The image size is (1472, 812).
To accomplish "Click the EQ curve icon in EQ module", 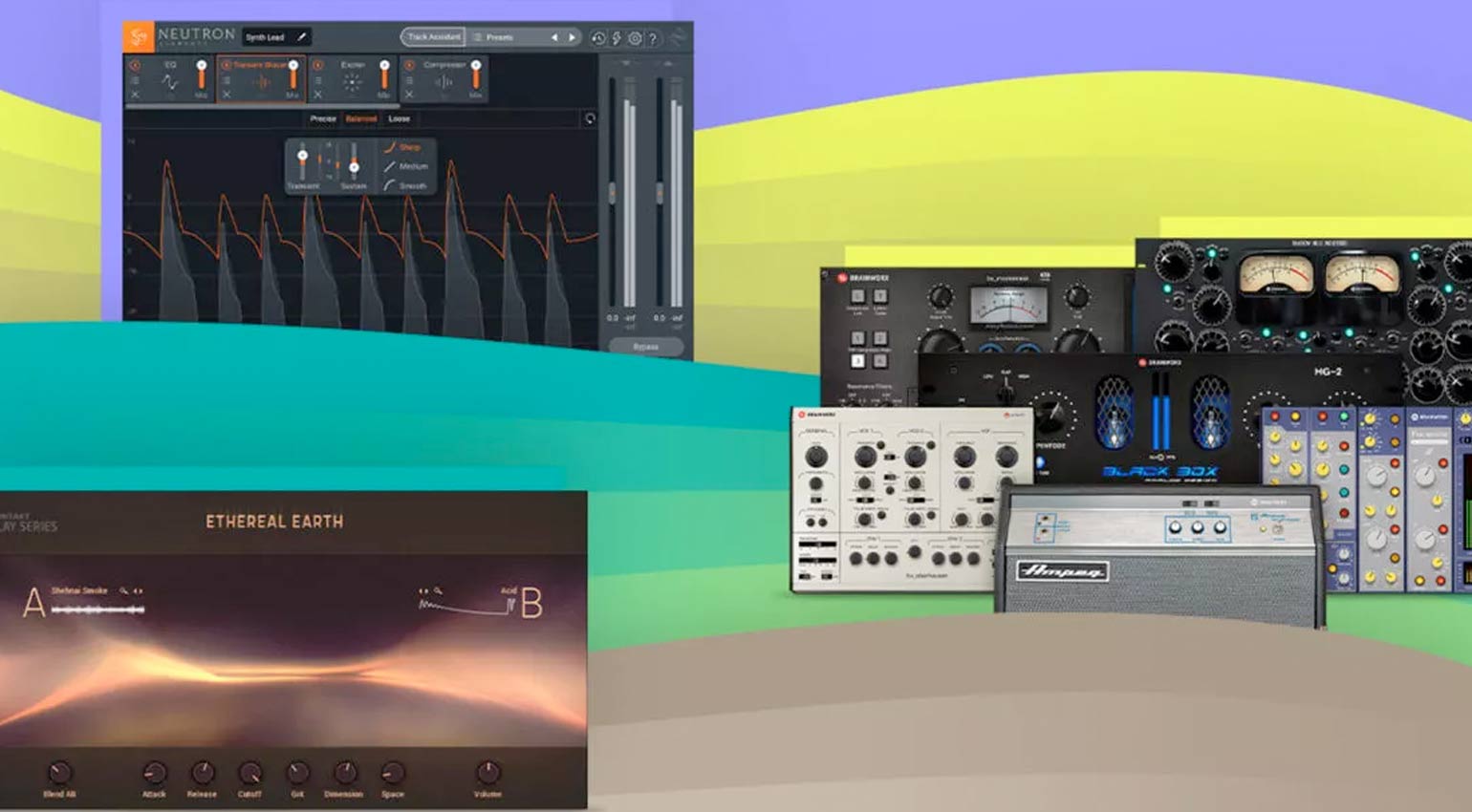I will tap(170, 83).
